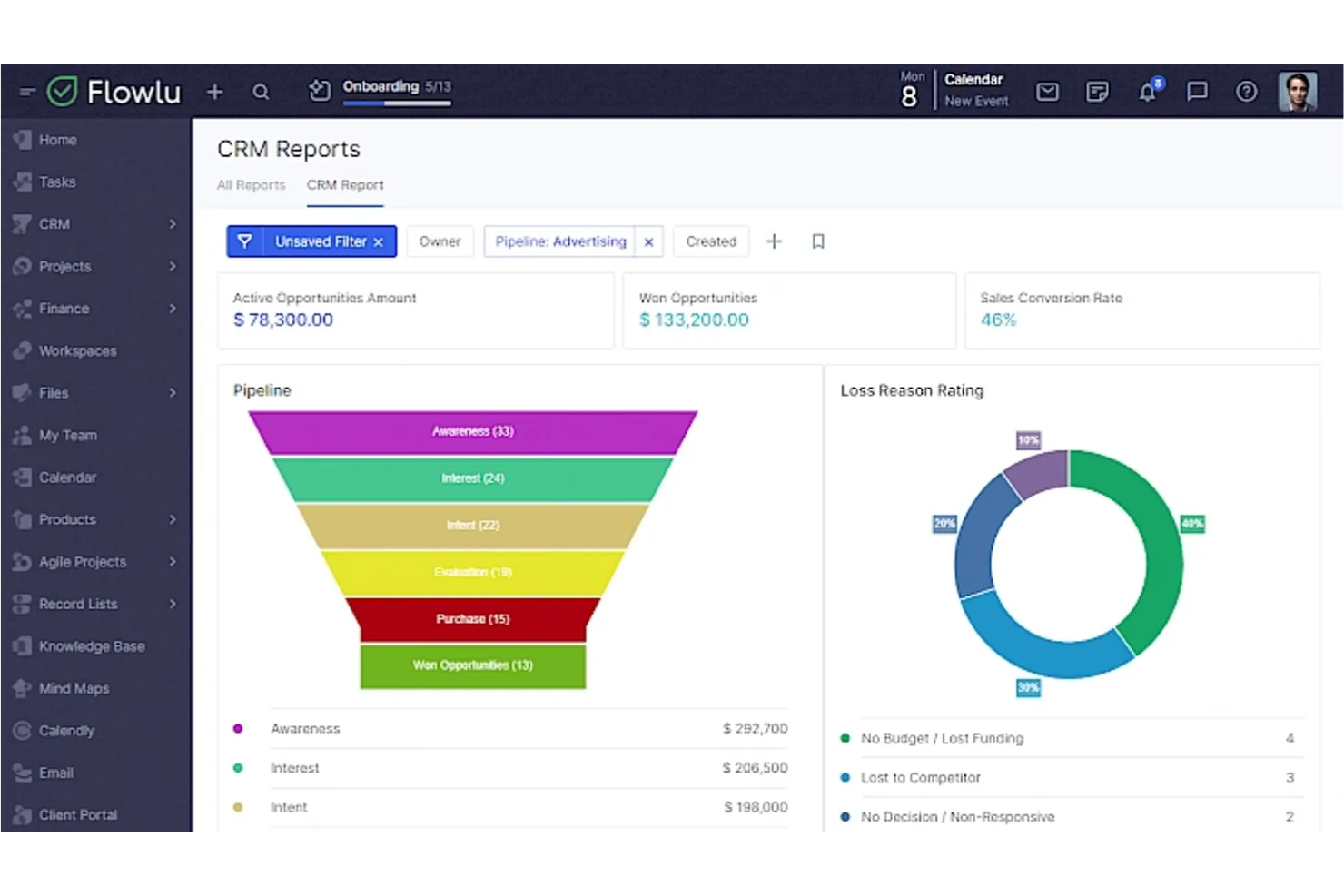Expand the CRM sidebar section
Viewport: 1344px width, 896px height.
tap(172, 224)
